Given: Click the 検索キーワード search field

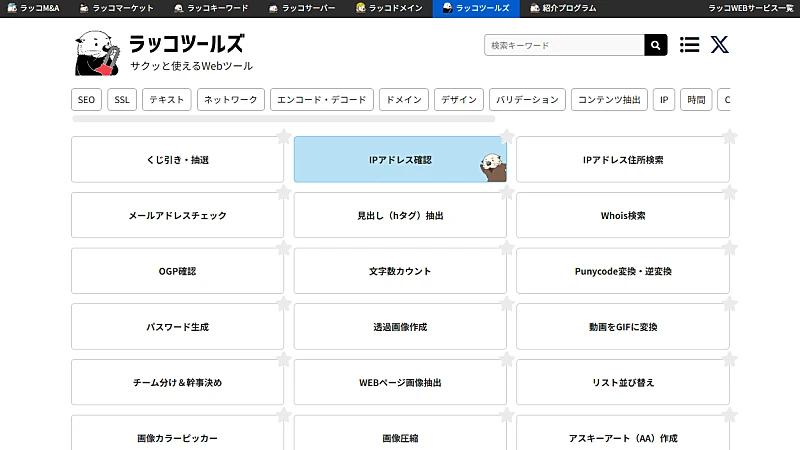Looking at the screenshot, I should (x=564, y=45).
